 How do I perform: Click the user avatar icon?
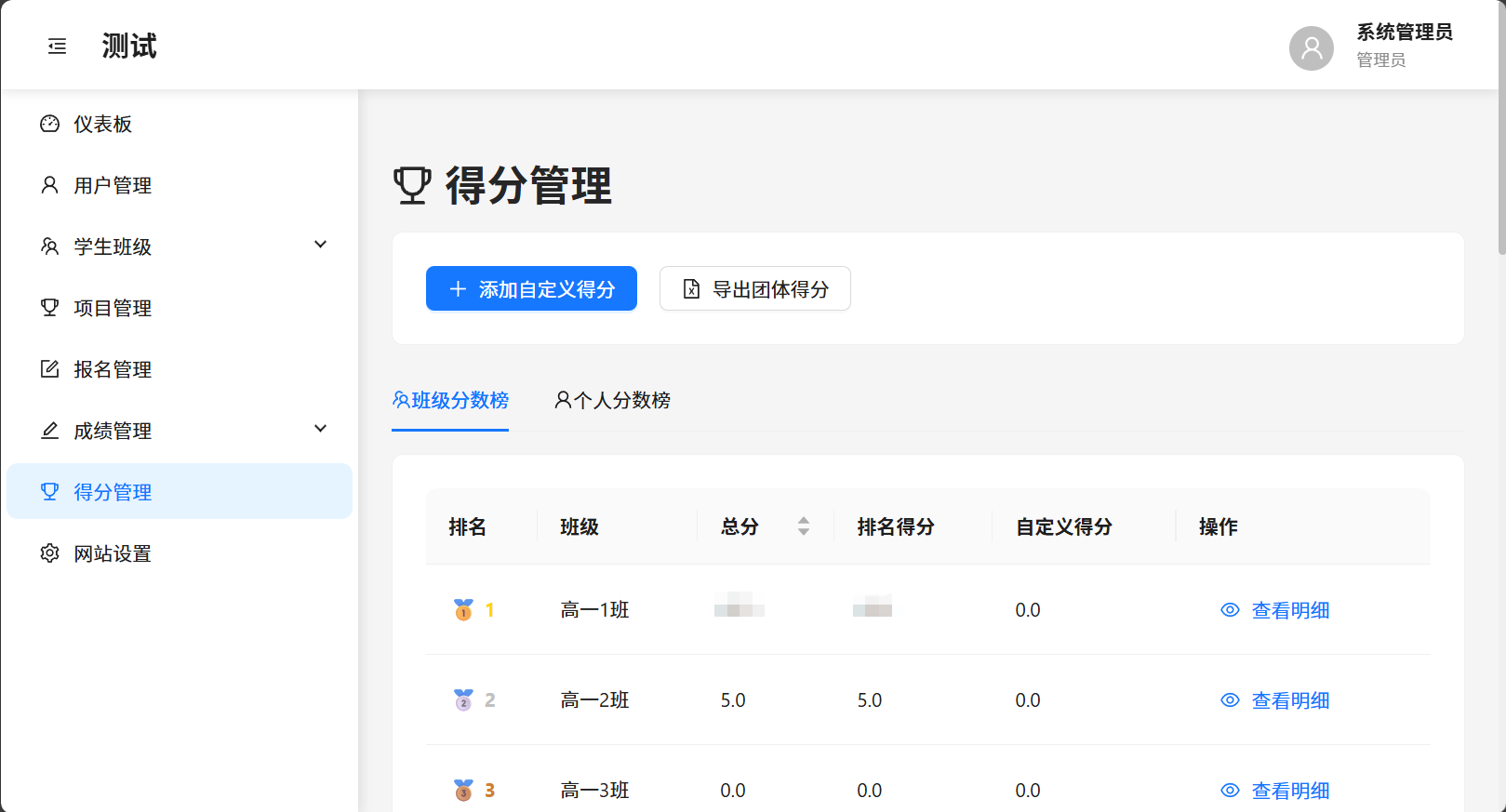[x=1311, y=47]
